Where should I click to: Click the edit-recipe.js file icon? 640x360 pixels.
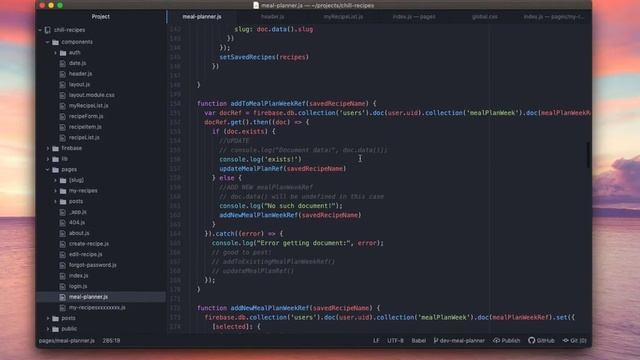[x=62, y=255]
